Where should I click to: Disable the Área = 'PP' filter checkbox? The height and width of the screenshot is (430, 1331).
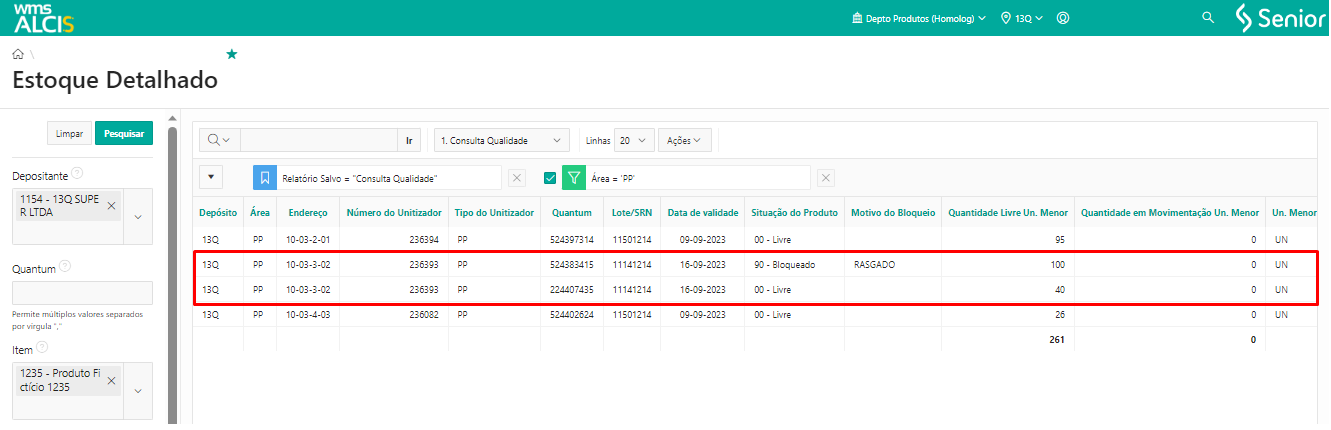(549, 178)
